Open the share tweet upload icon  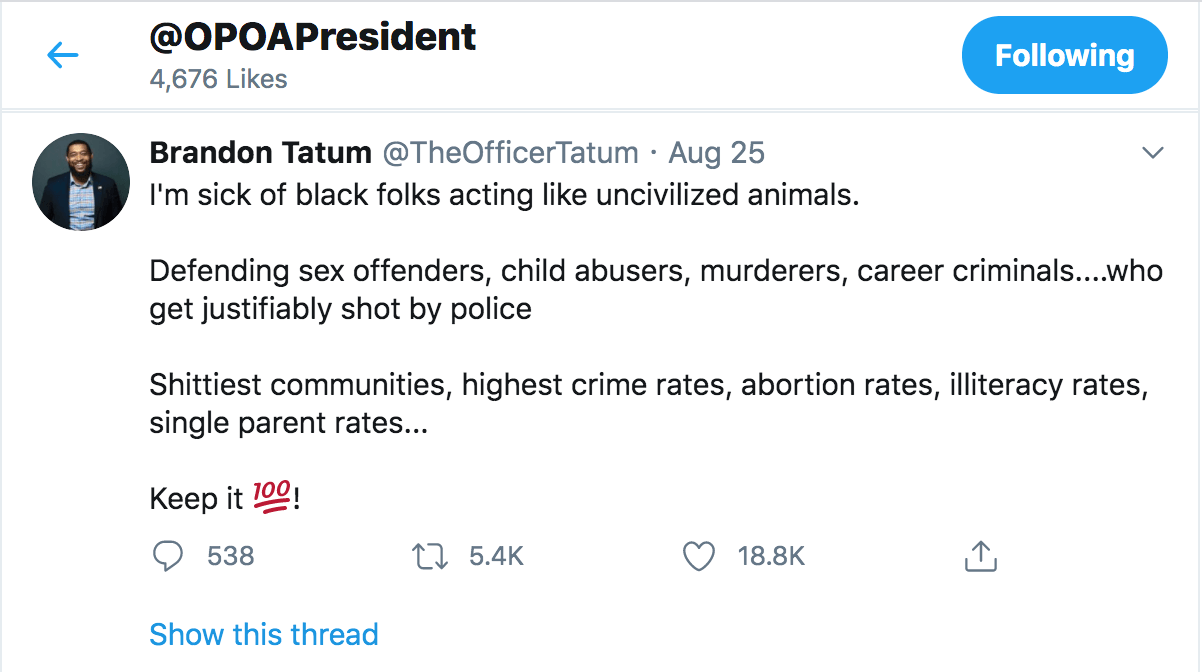click(980, 556)
